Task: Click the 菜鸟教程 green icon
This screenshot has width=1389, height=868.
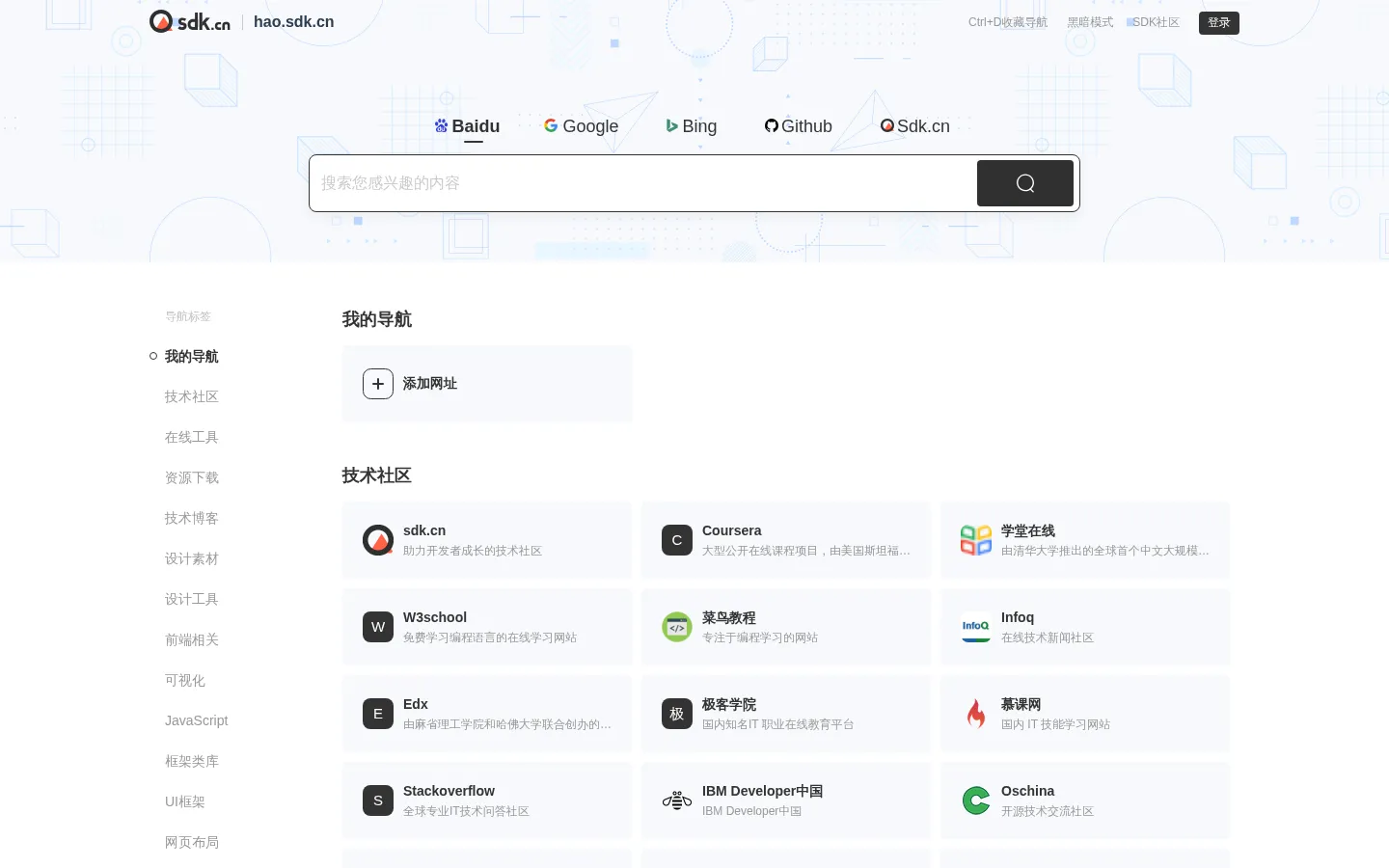Action: tap(677, 627)
